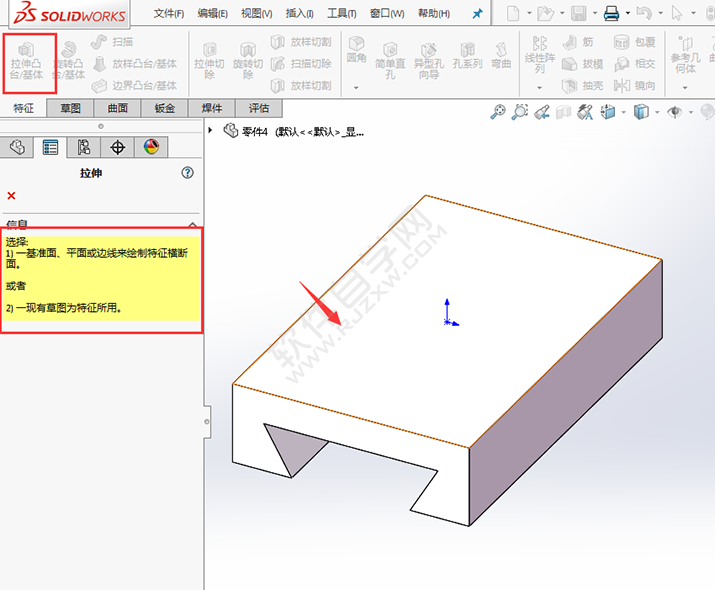Select the Draft (拔模) tool
This screenshot has height=590, width=715.
(582, 64)
